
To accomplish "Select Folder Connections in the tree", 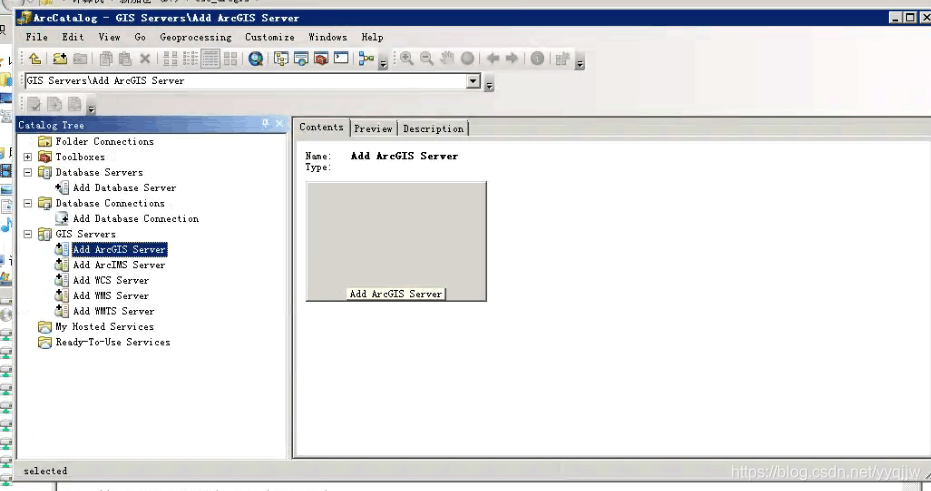I will 104,141.
